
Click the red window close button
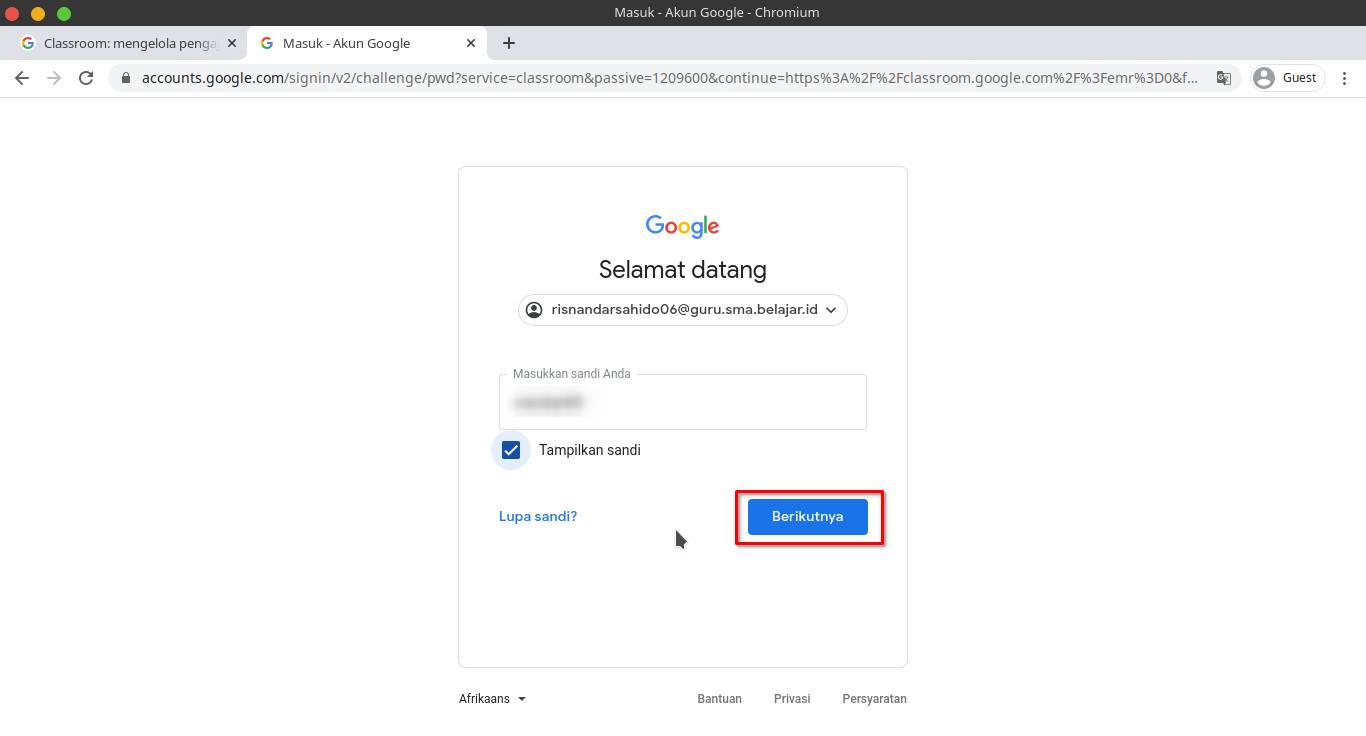(12, 13)
